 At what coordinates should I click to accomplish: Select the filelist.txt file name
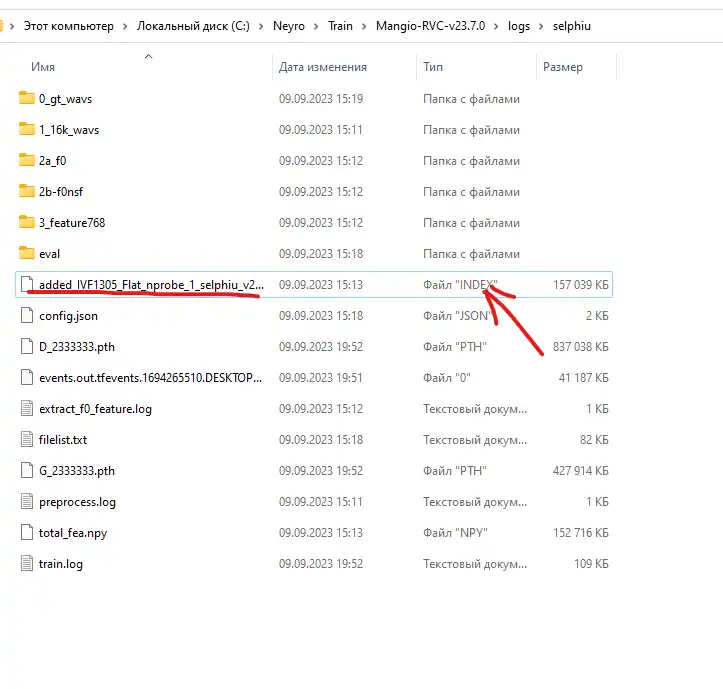pos(63,440)
